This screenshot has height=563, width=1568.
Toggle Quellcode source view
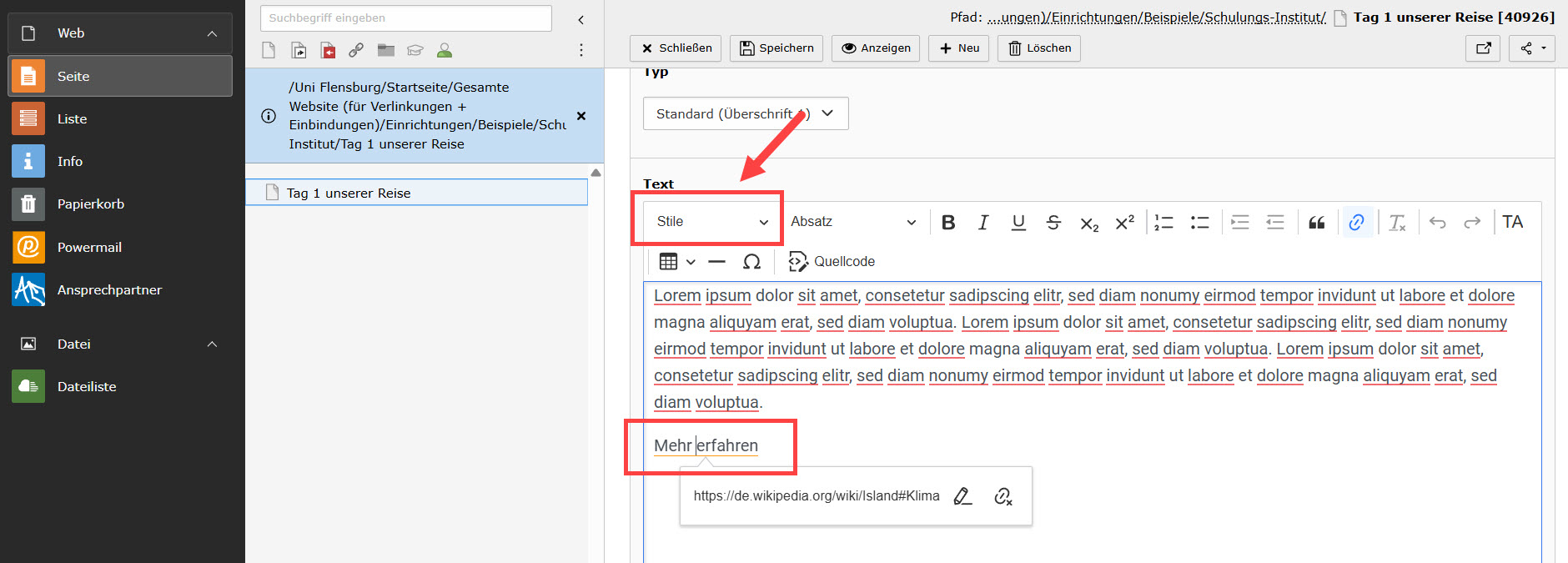(x=832, y=262)
